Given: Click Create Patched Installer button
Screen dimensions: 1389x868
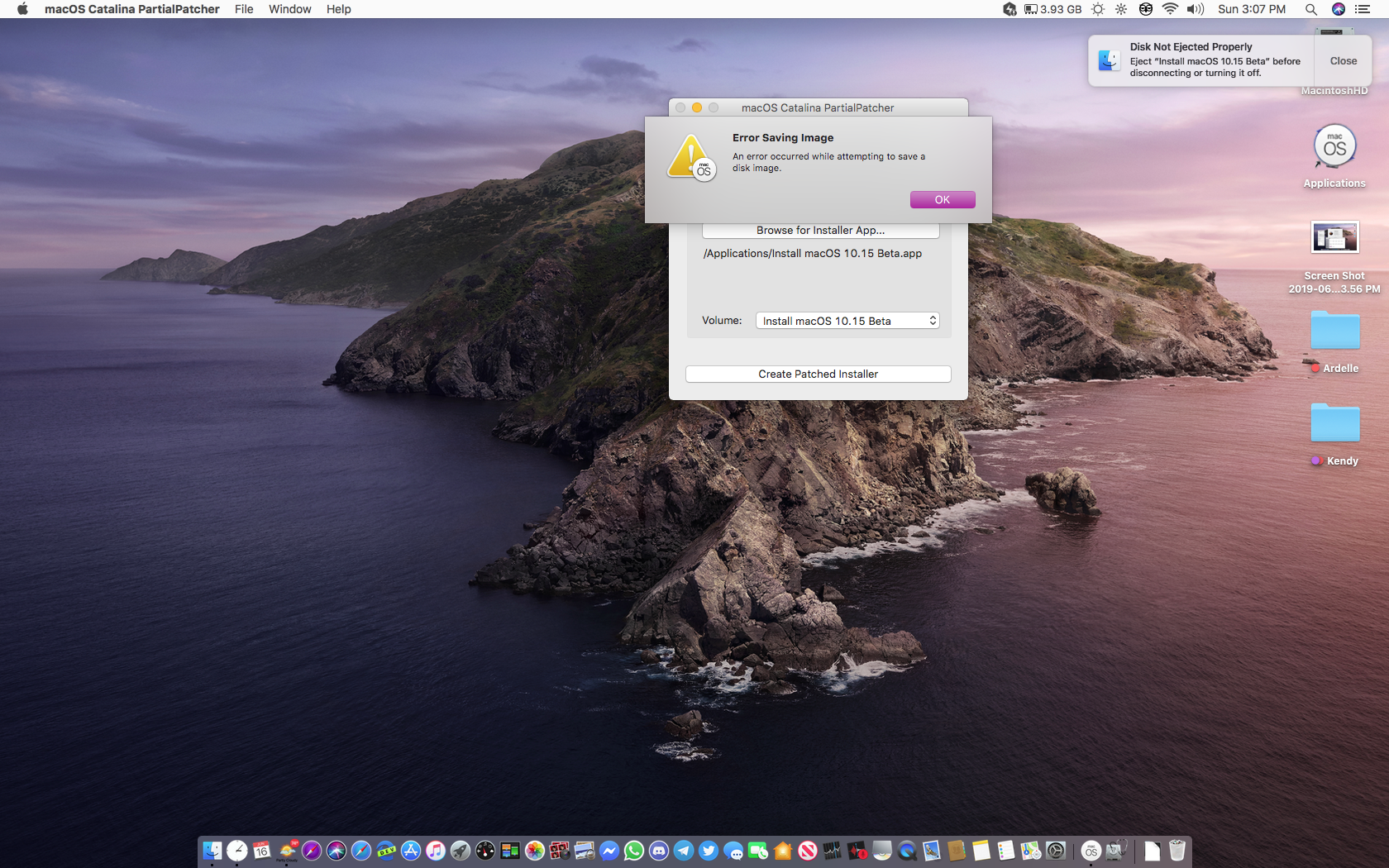Looking at the screenshot, I should point(819,374).
